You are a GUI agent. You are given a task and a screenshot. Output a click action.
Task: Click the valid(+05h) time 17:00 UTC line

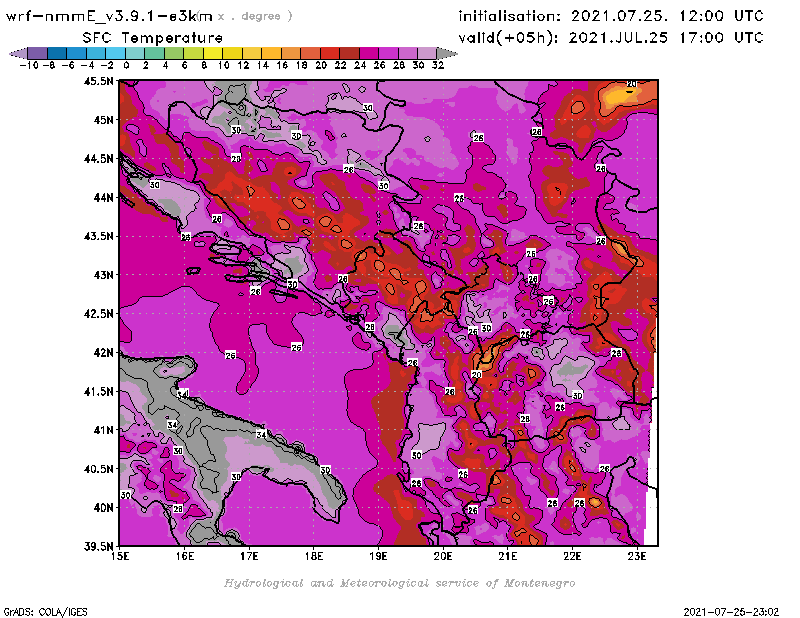point(611,38)
